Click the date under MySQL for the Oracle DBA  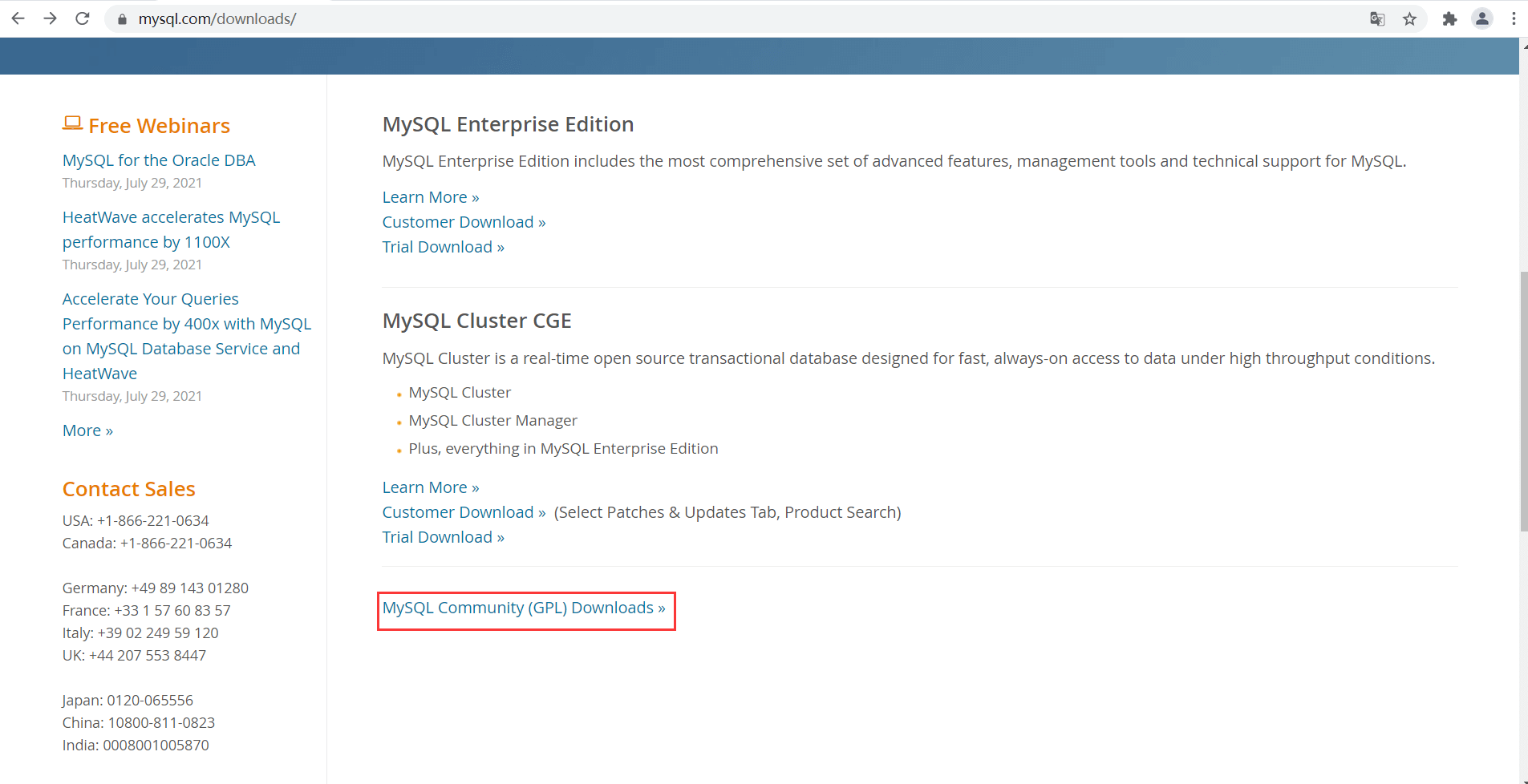[x=132, y=183]
